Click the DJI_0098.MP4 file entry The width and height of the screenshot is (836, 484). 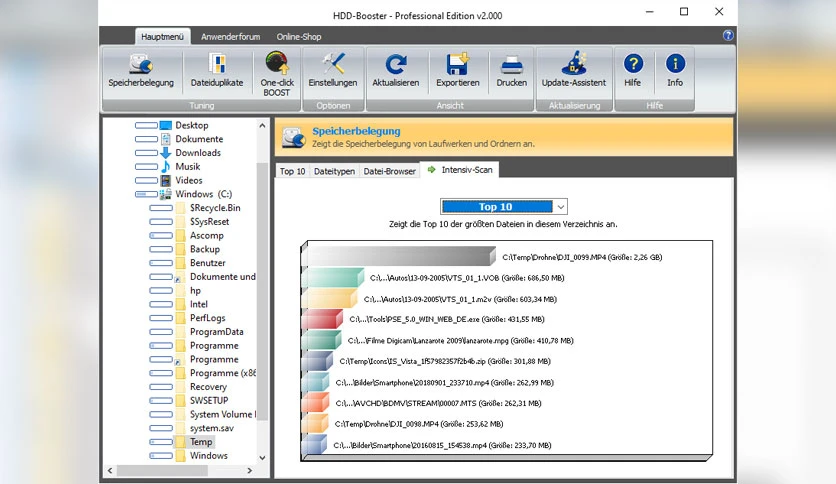419,424
